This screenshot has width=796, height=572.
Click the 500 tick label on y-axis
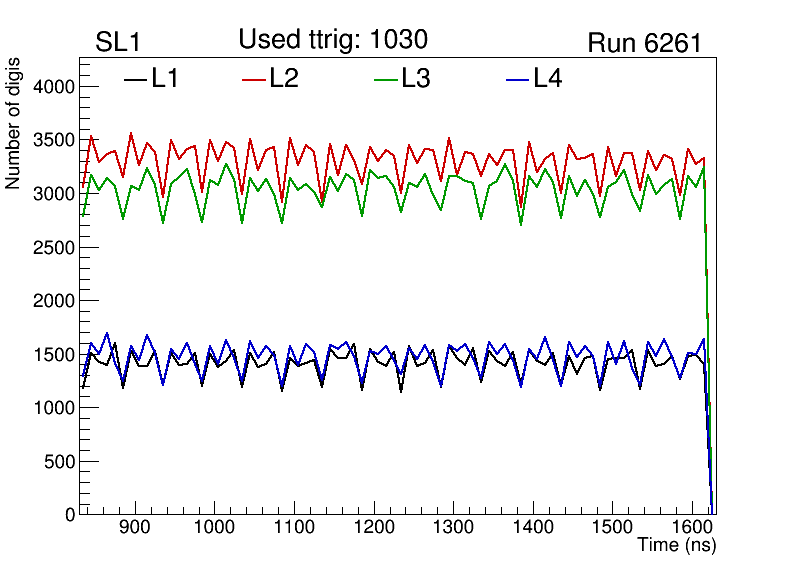tap(60, 462)
